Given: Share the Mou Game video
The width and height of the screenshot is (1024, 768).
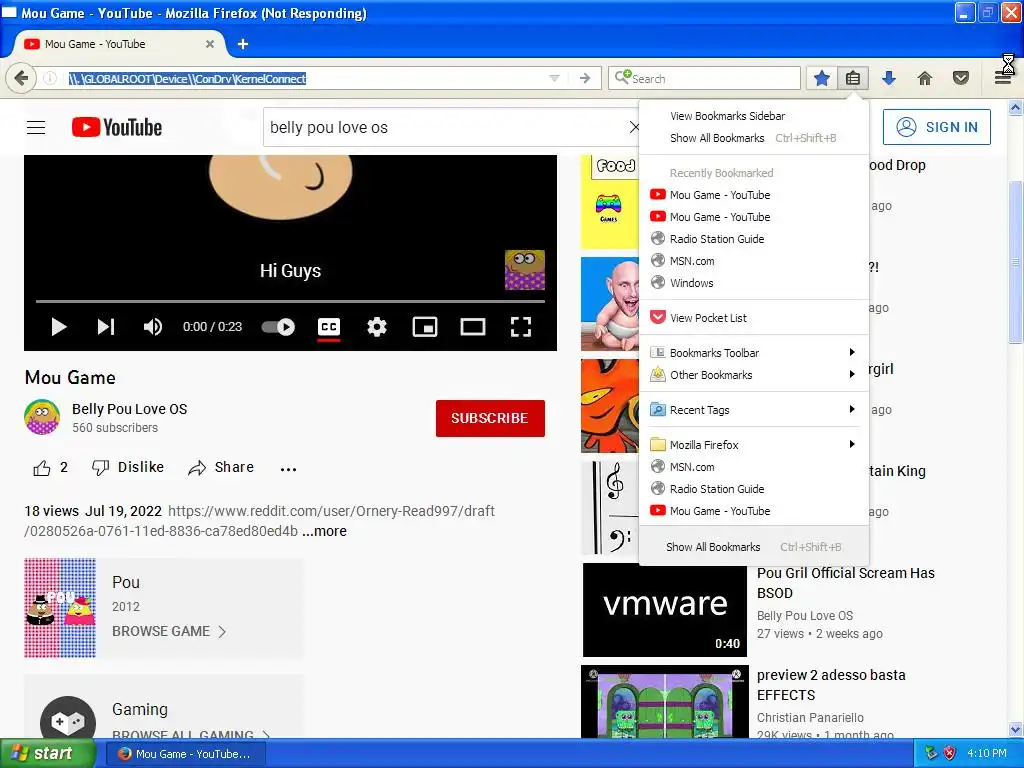Looking at the screenshot, I should 221,468.
